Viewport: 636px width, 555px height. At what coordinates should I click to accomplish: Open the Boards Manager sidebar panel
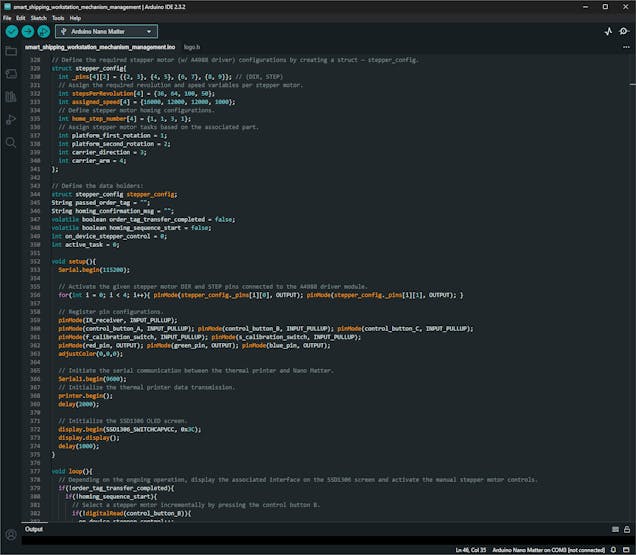tap(11, 74)
